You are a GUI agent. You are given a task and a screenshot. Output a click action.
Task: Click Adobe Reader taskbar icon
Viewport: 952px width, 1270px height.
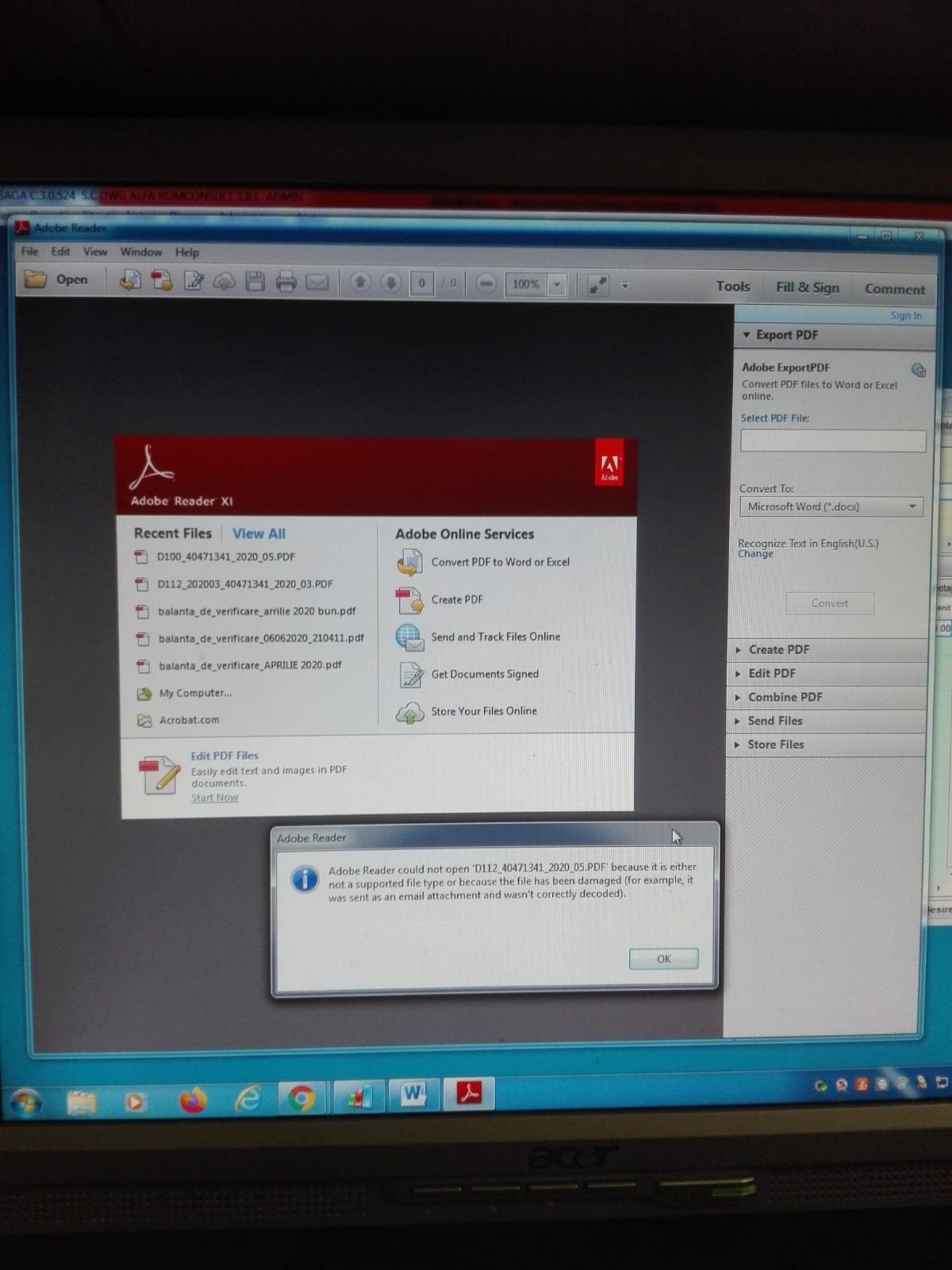point(469,1094)
